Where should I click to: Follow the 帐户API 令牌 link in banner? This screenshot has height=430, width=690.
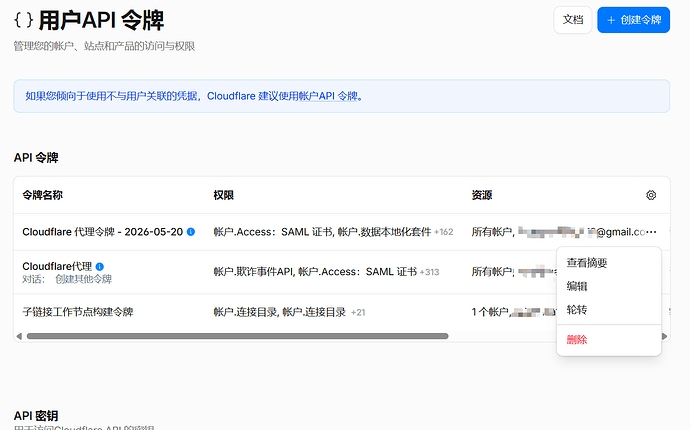click(328, 96)
